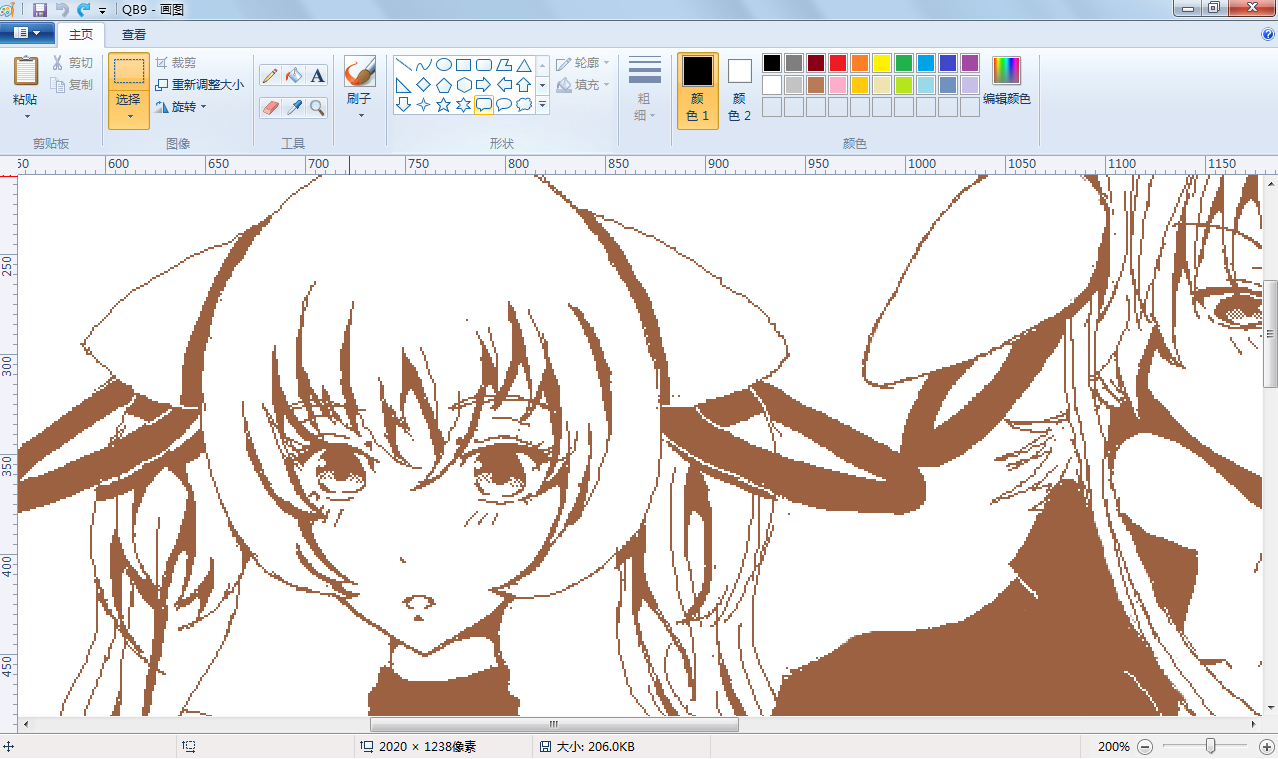
Task: Click the Save icon in quick access toolbar
Action: tap(40, 9)
